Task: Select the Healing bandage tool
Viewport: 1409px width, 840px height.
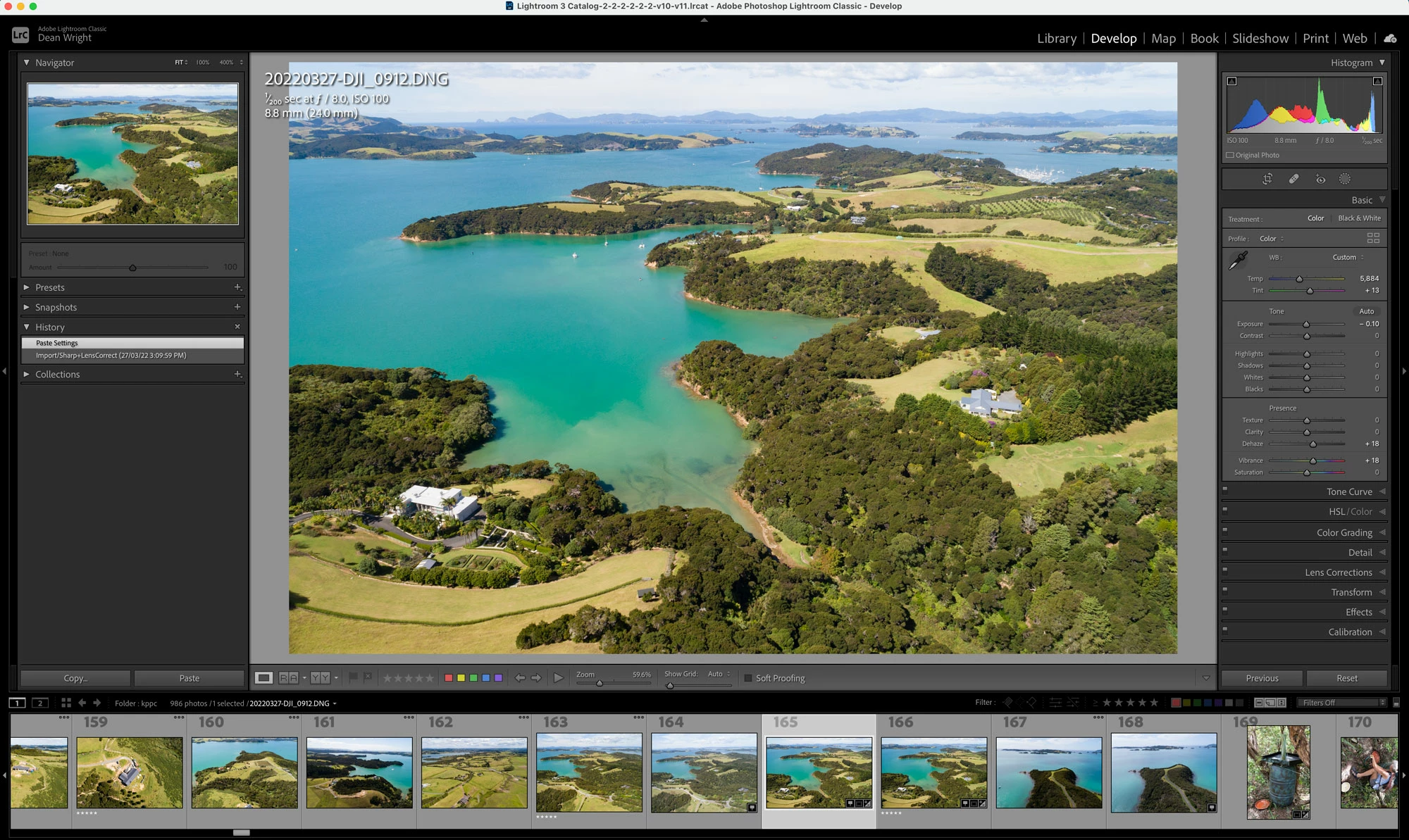Action: tap(1293, 179)
